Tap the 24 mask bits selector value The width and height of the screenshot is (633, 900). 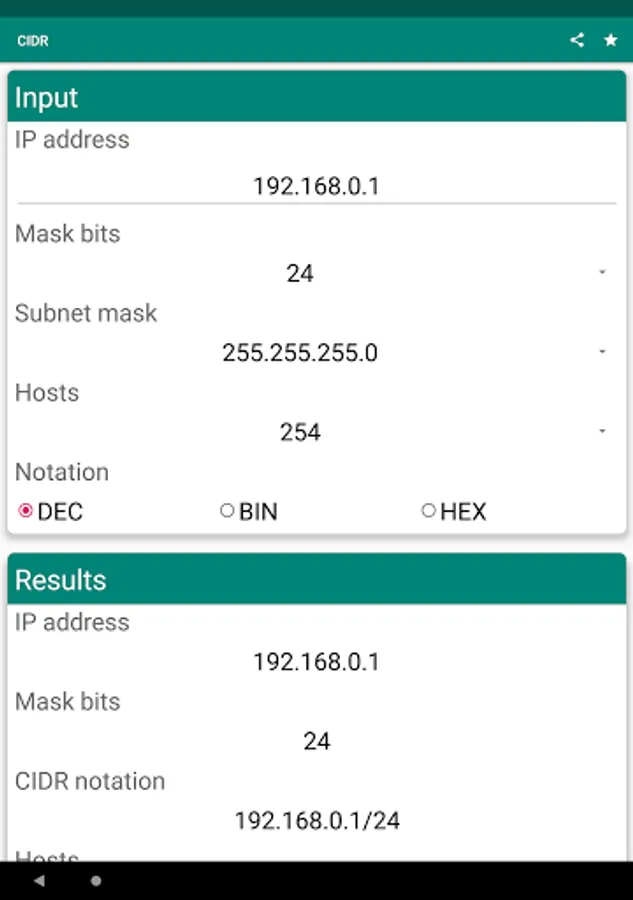(x=300, y=273)
